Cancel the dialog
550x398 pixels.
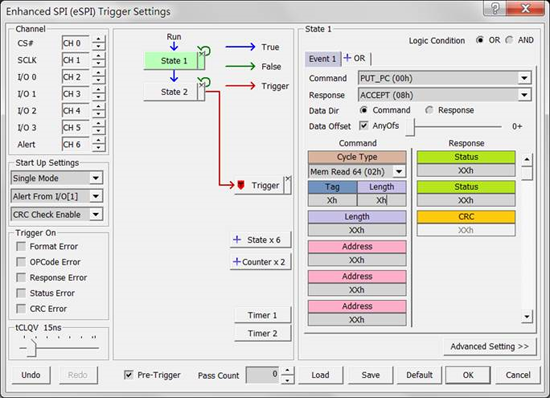point(518,375)
